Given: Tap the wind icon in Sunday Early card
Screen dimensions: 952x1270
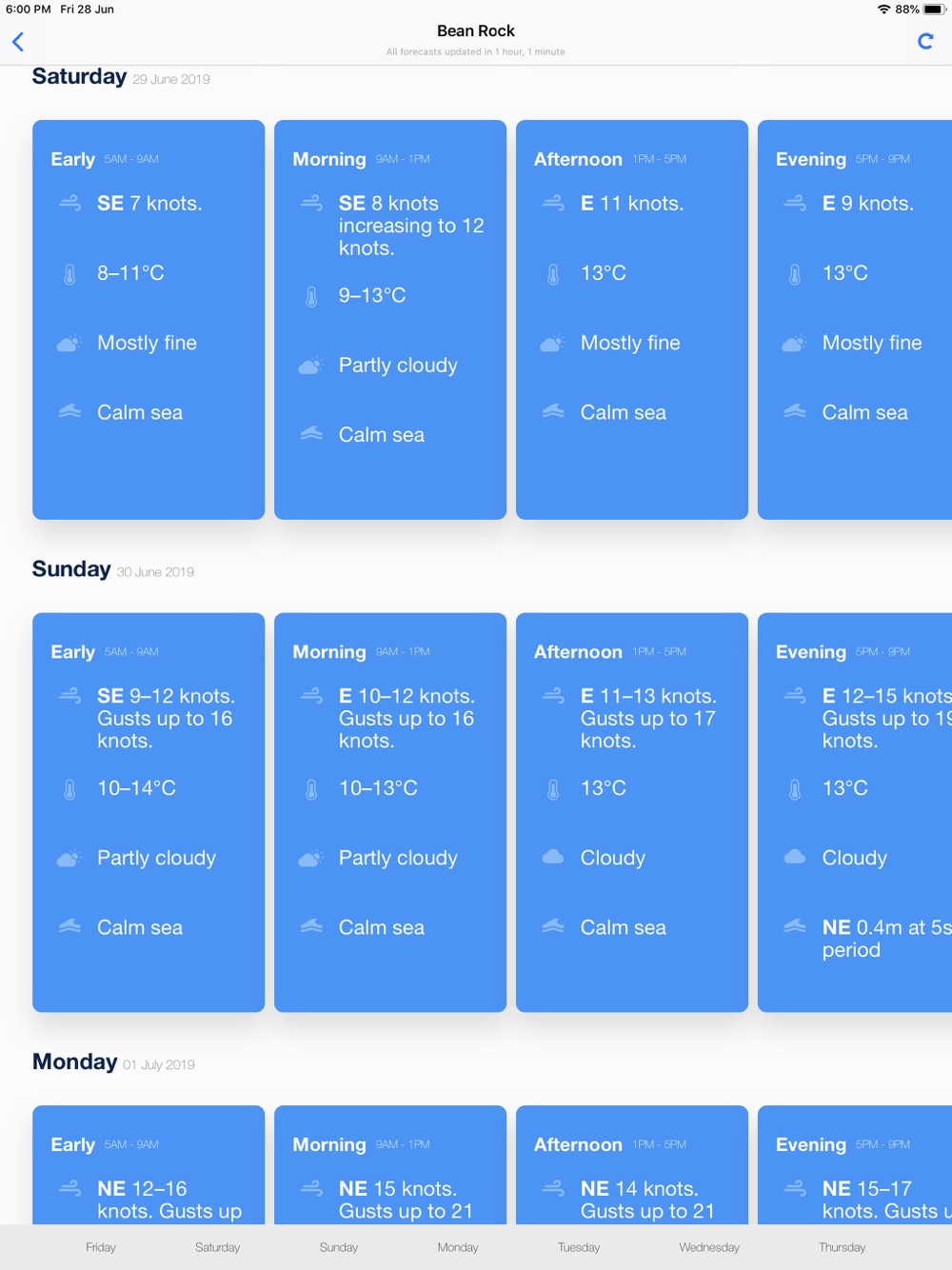Looking at the screenshot, I should pos(69,696).
